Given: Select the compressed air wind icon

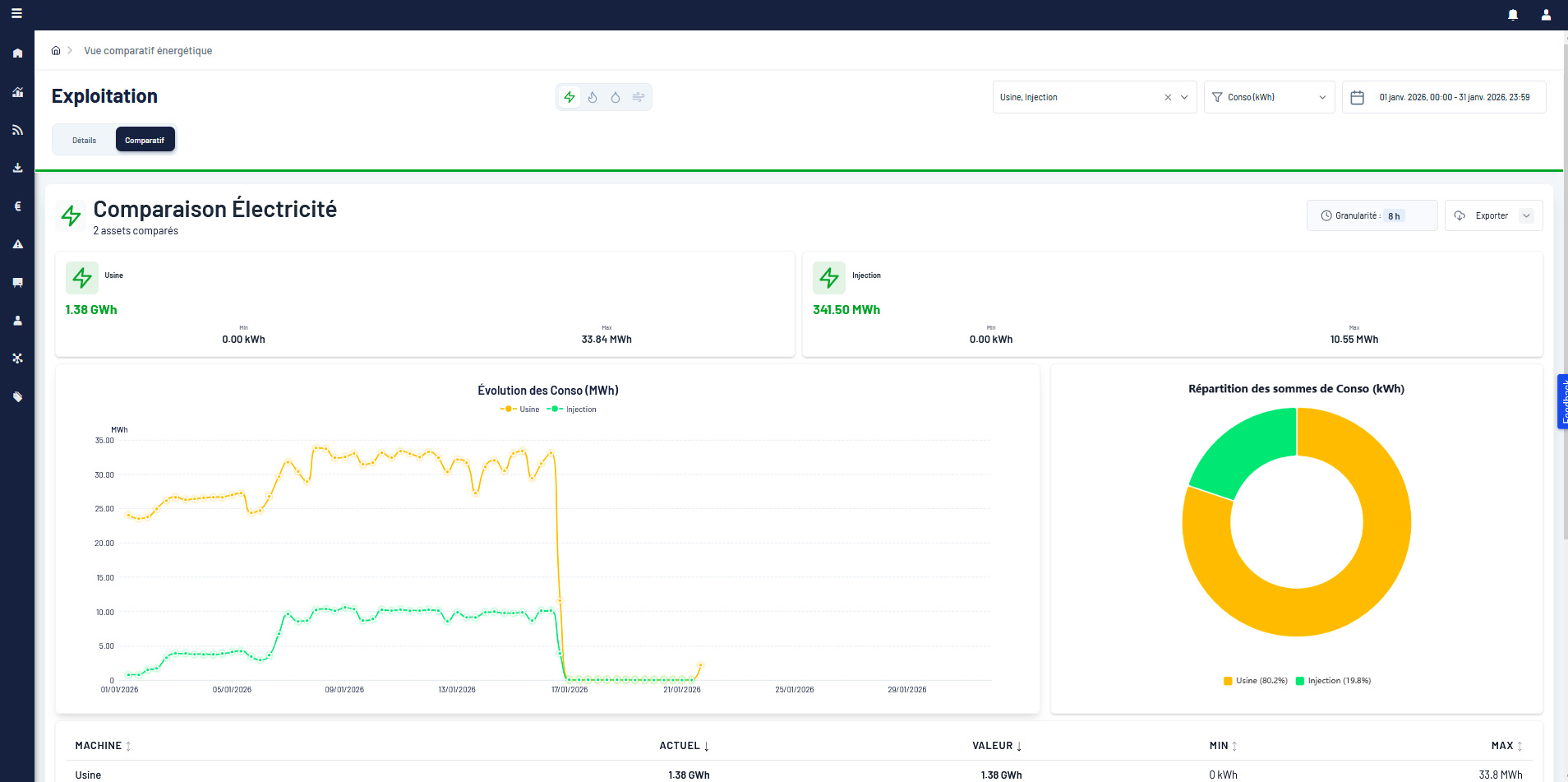Looking at the screenshot, I should coord(639,97).
